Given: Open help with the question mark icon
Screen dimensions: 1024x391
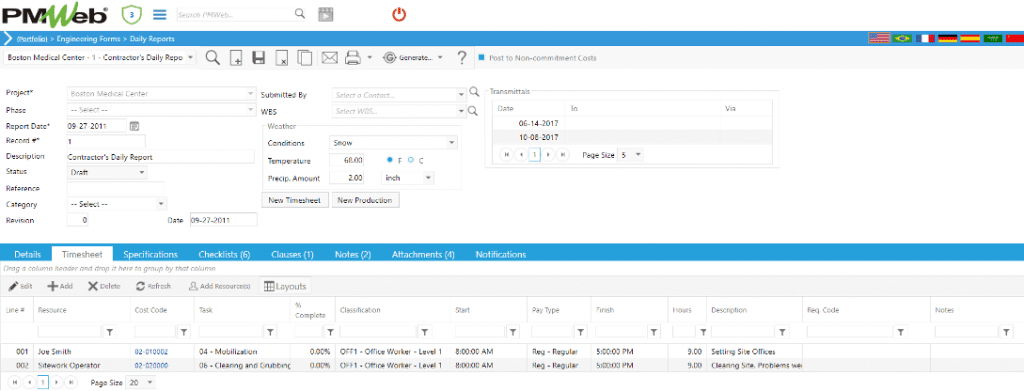Looking at the screenshot, I should (x=462, y=58).
